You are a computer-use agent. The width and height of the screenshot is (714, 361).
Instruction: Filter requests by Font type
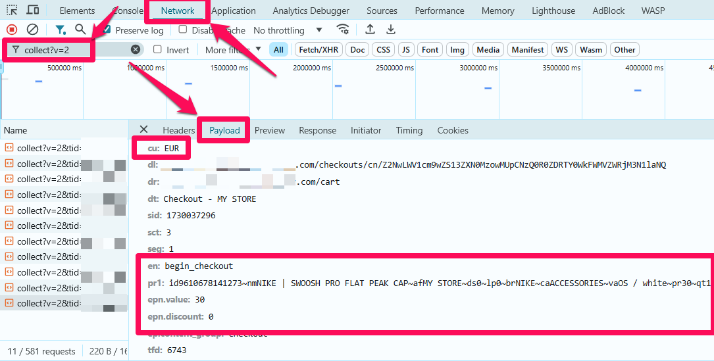click(x=430, y=50)
